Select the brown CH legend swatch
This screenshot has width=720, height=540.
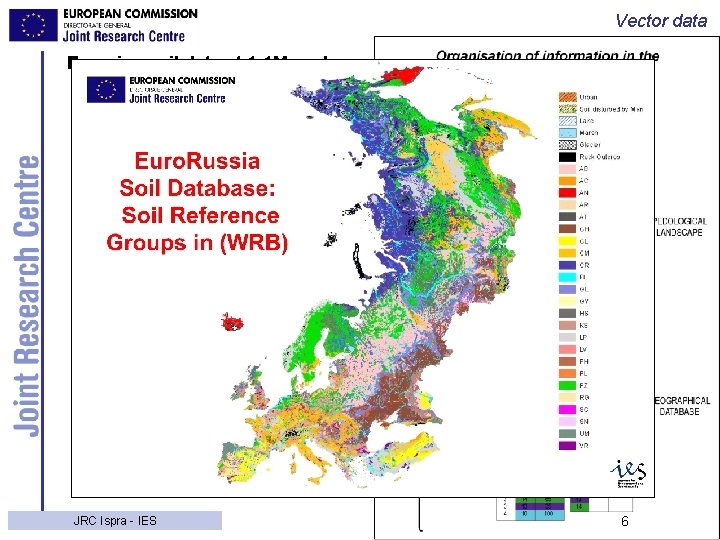click(568, 229)
